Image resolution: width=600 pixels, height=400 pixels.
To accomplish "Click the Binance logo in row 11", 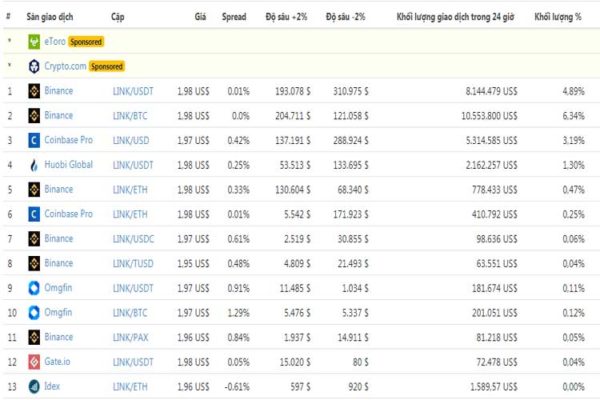I will coord(34,337).
